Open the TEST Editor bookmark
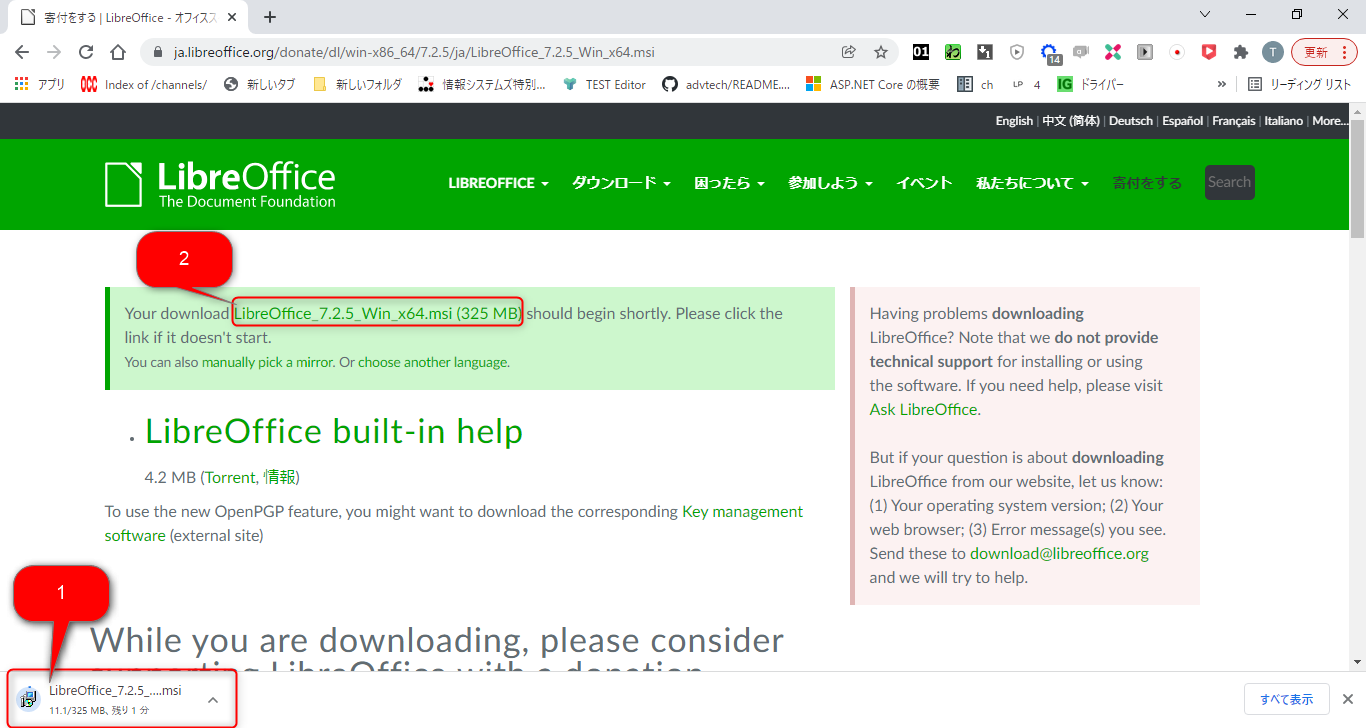Image resolution: width=1366 pixels, height=728 pixels. click(604, 85)
